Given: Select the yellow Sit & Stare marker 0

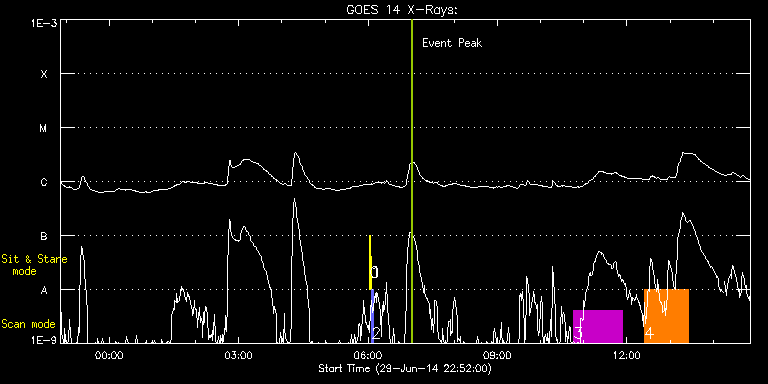Looking at the screenshot, I should coord(370,263).
